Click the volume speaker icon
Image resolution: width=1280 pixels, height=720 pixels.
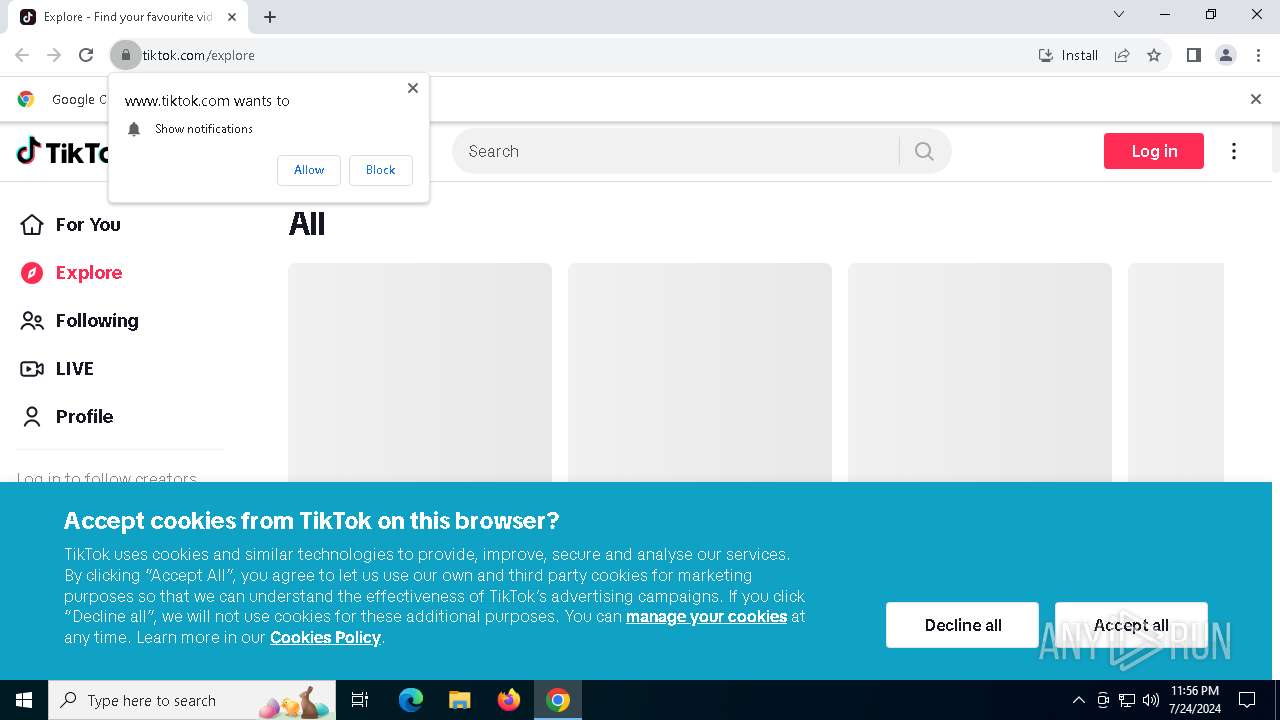pos(1151,700)
